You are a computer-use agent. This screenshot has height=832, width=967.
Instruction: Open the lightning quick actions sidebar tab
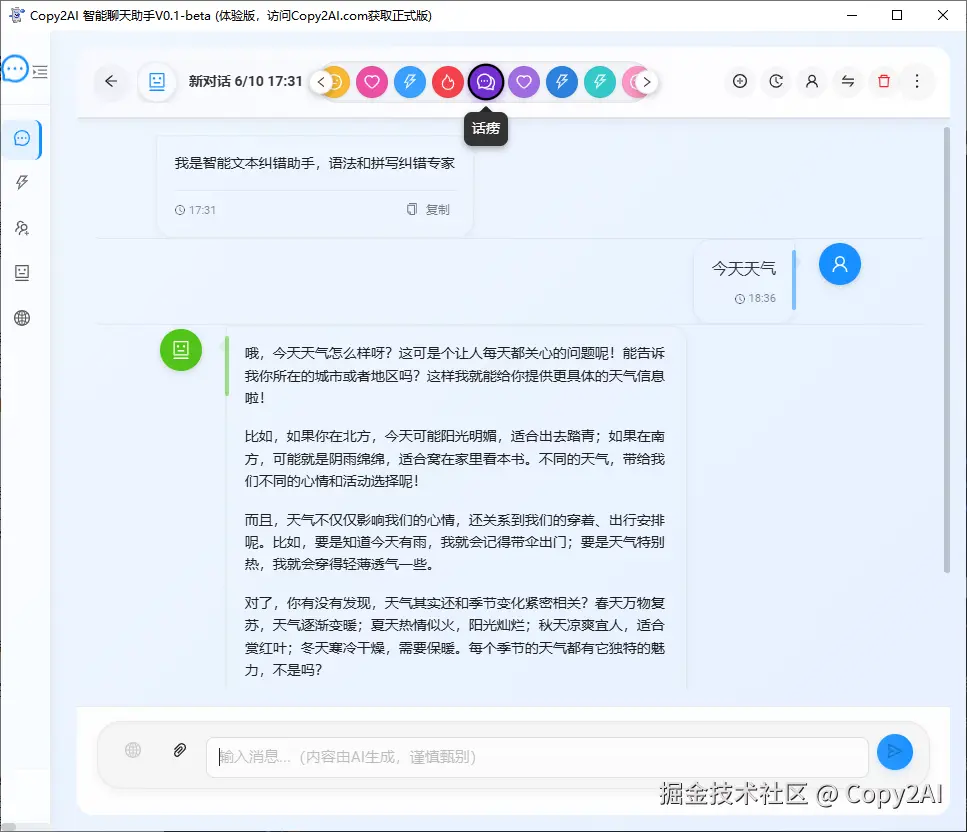pyautogui.click(x=22, y=183)
